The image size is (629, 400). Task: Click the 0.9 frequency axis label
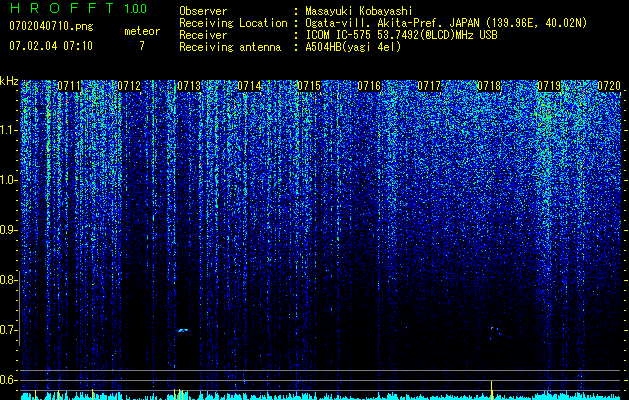(8, 230)
